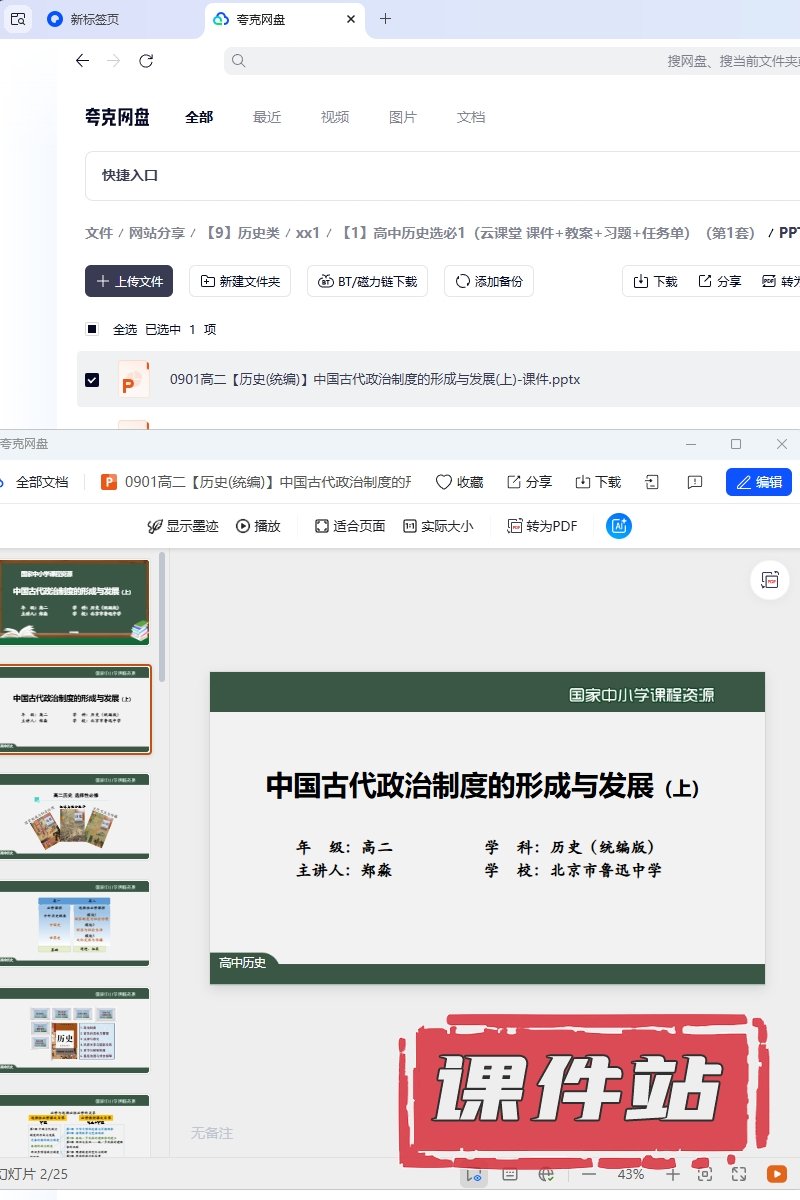Zoom in with the plus button
The height and width of the screenshot is (1200, 800).
[x=673, y=1174]
